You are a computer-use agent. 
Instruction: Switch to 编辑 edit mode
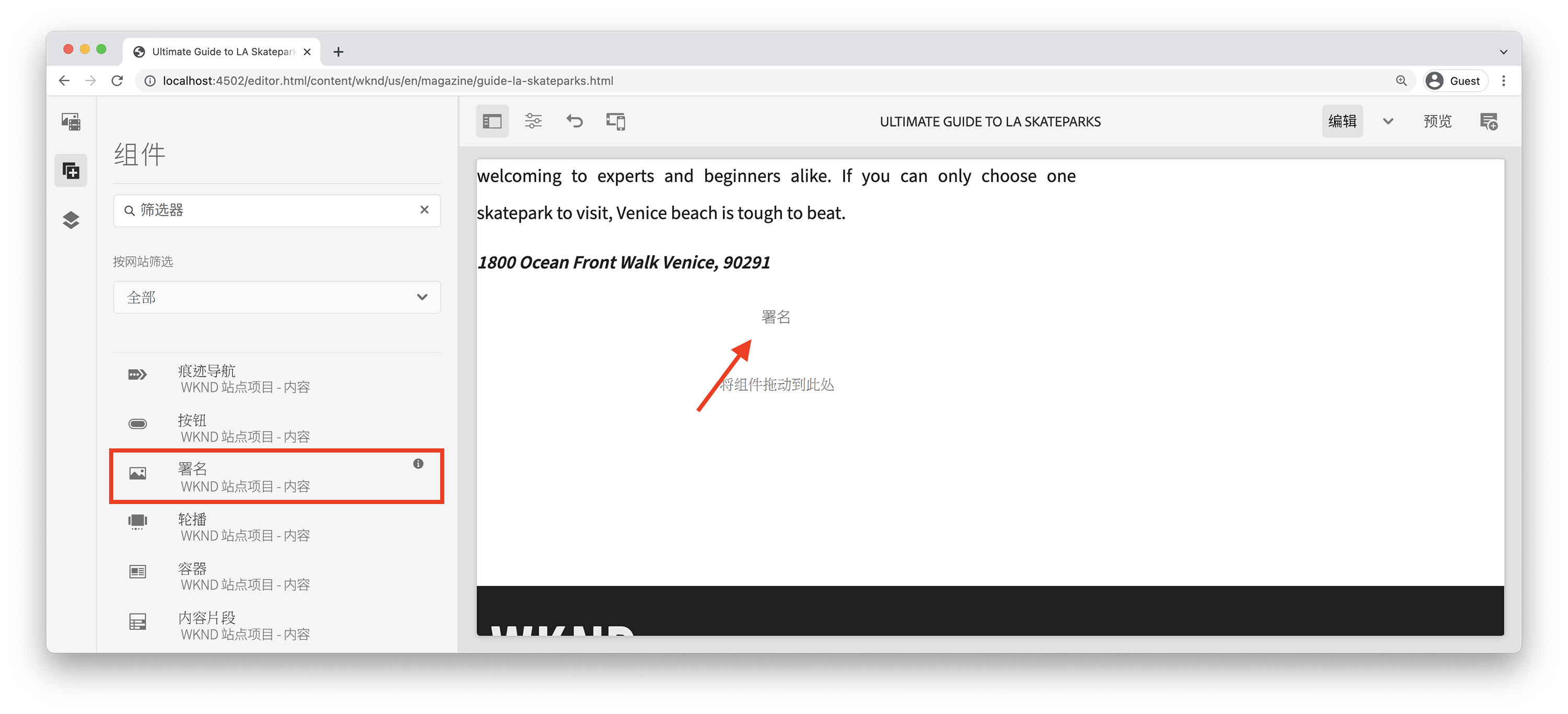[x=1342, y=121]
